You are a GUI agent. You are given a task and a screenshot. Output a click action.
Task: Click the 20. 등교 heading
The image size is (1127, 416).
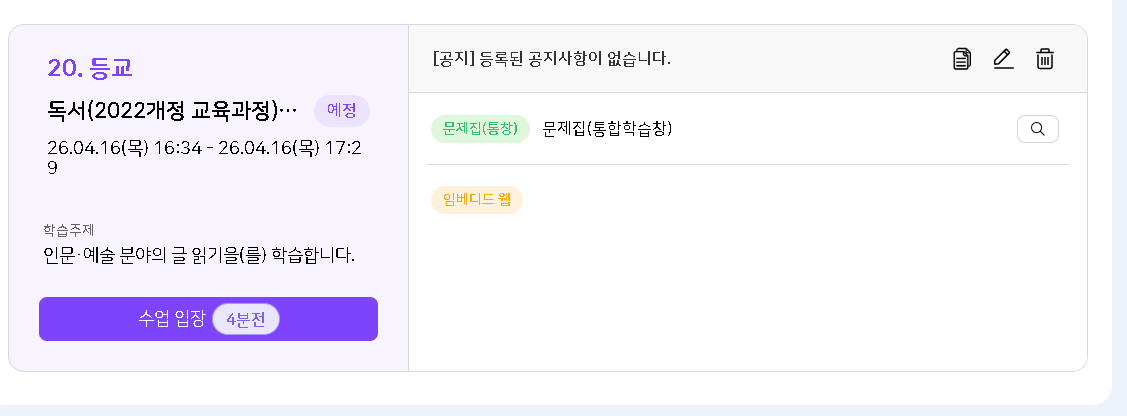[90, 68]
